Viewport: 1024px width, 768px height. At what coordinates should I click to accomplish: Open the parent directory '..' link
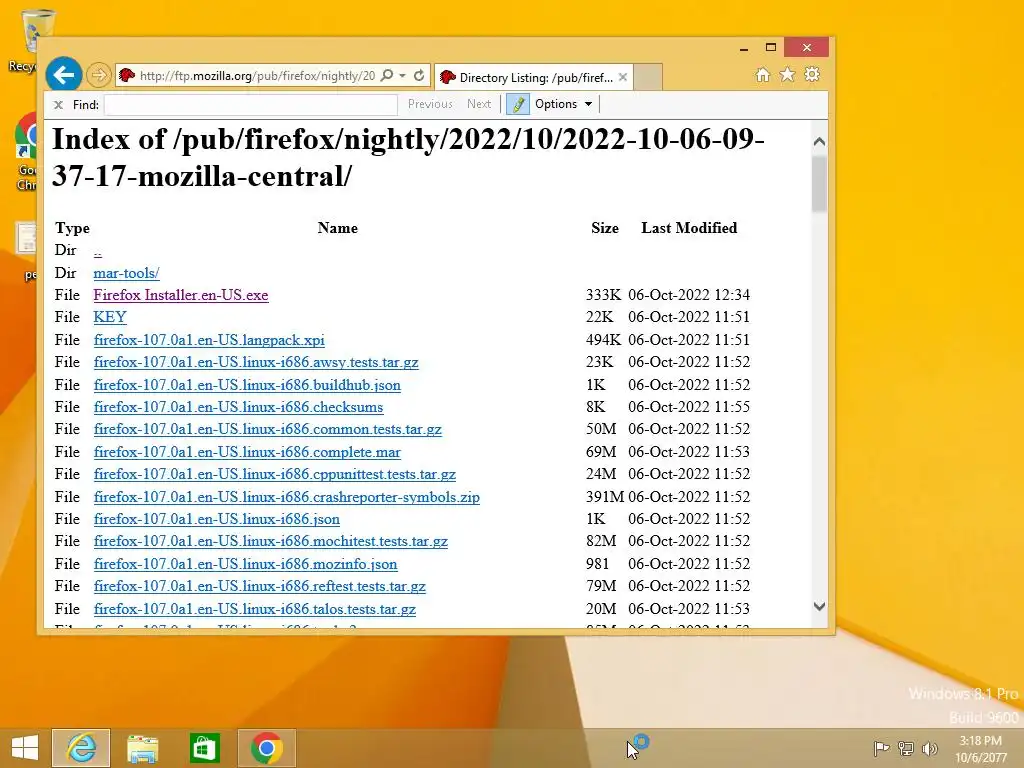point(97,251)
